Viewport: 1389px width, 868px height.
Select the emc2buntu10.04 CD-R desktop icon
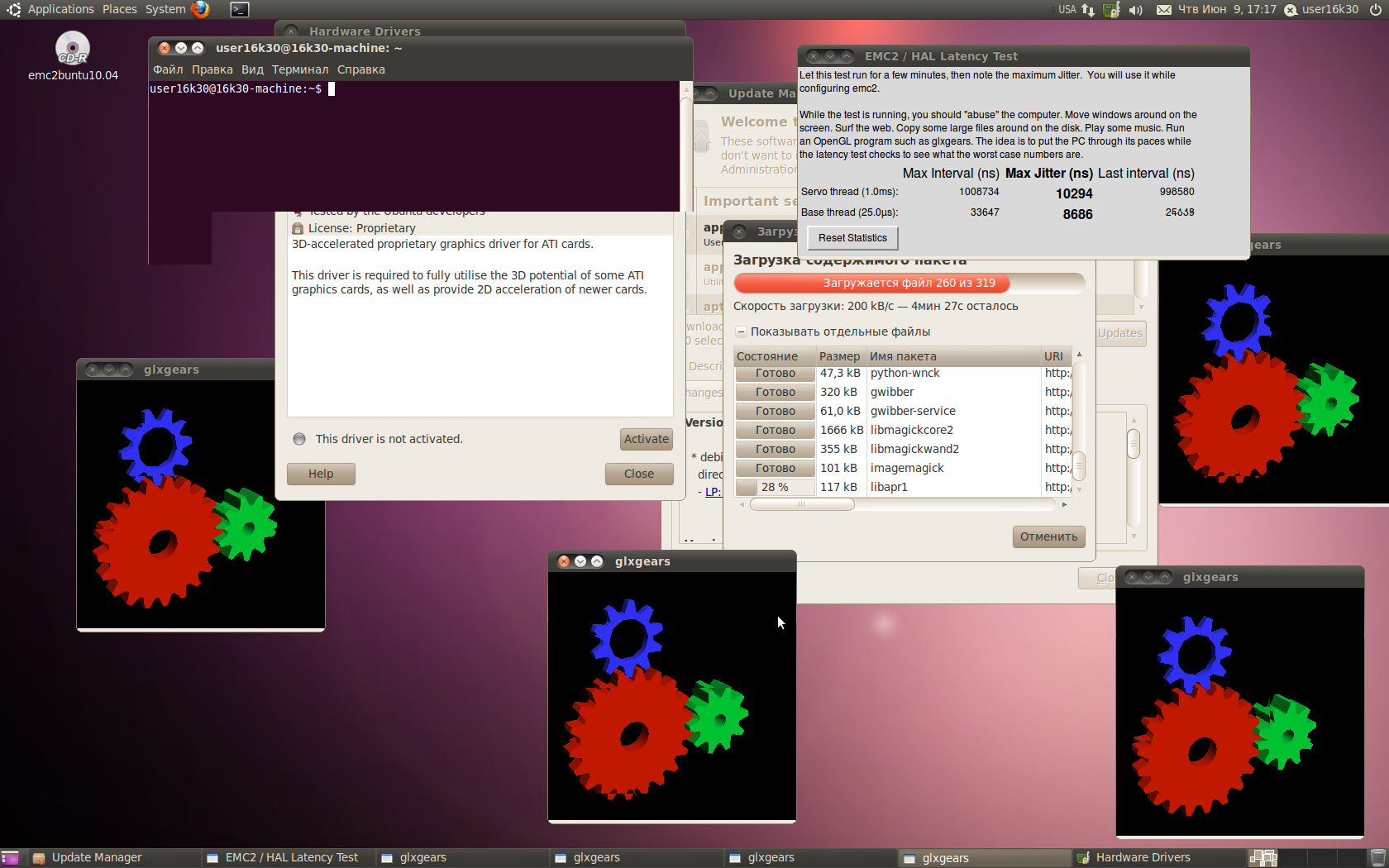[x=73, y=56]
